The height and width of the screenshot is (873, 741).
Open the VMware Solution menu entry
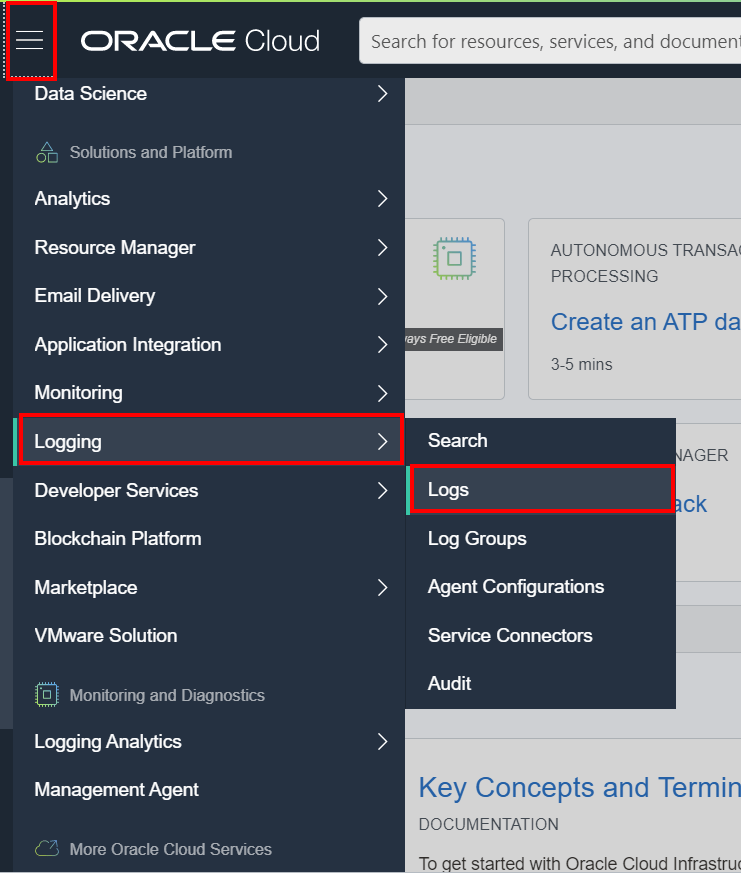click(x=105, y=635)
